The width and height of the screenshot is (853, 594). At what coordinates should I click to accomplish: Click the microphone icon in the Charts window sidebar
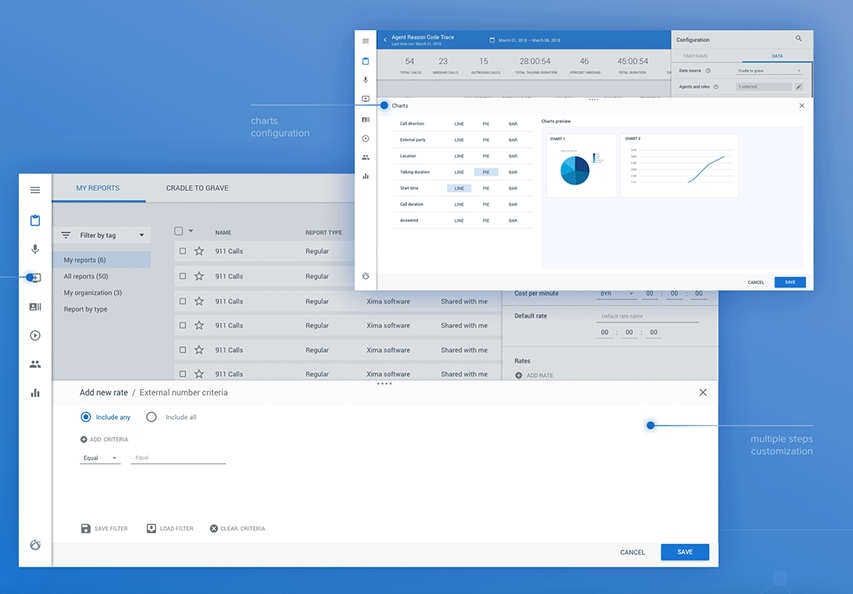tap(366, 80)
